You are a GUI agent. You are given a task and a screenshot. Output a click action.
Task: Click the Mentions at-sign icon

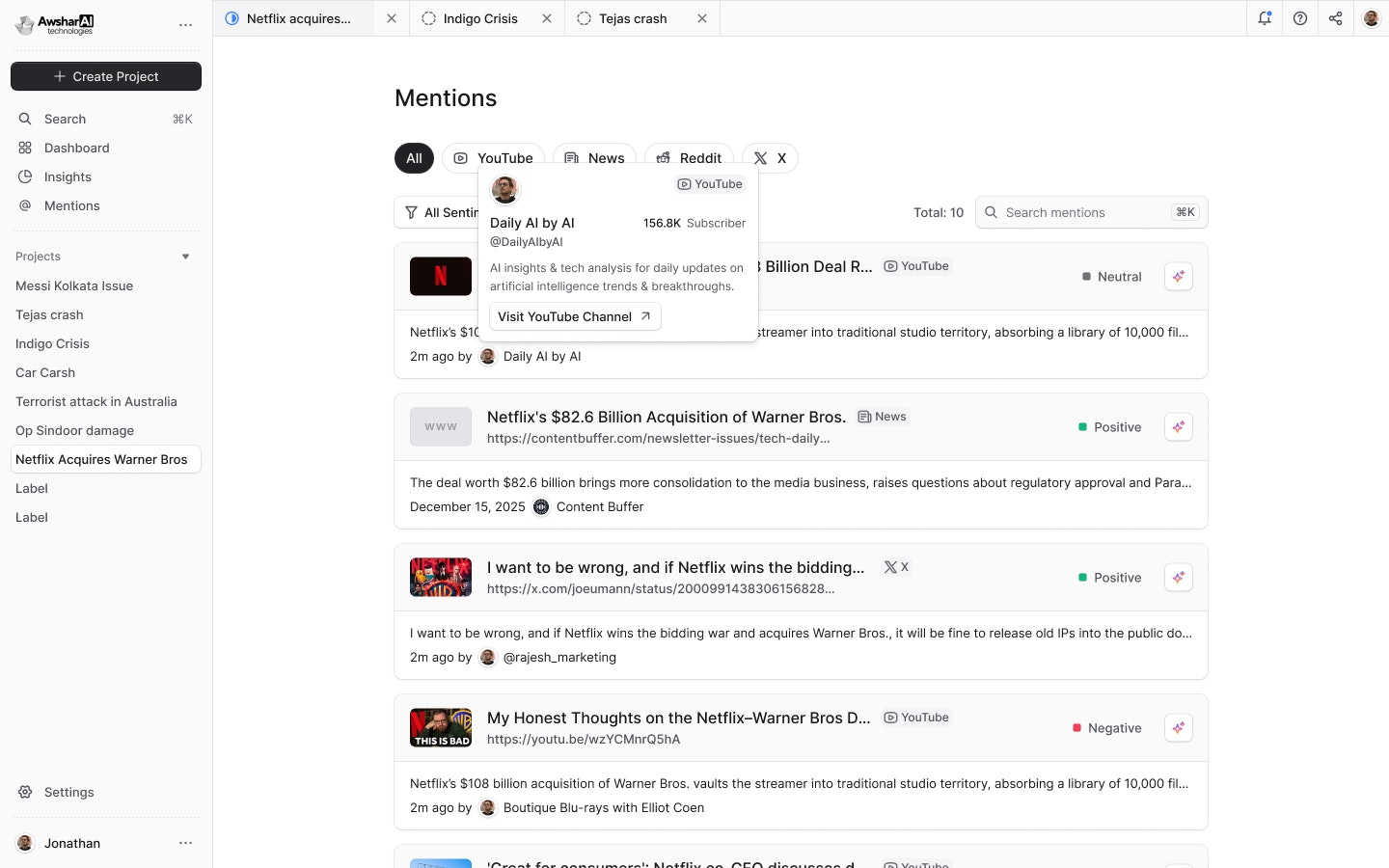coord(25,205)
